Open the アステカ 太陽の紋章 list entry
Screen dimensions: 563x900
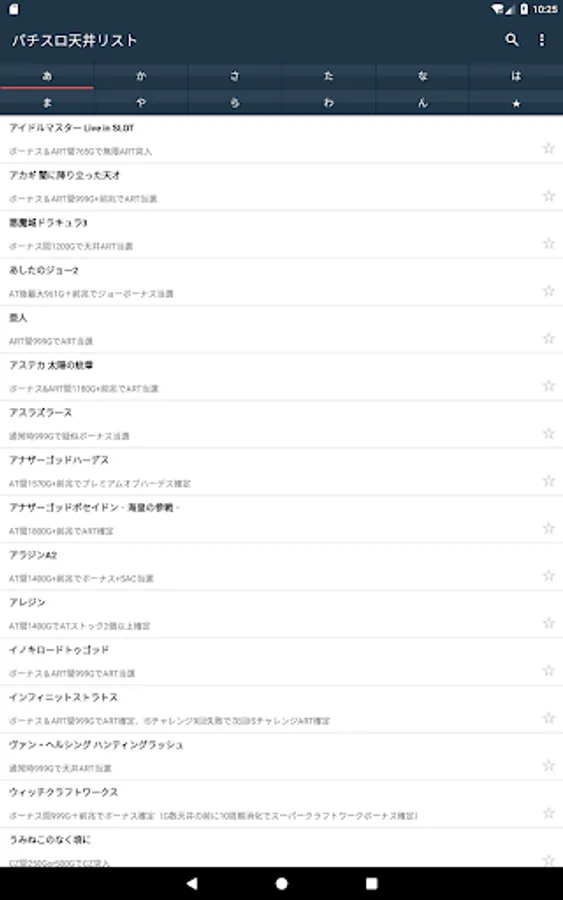281,377
